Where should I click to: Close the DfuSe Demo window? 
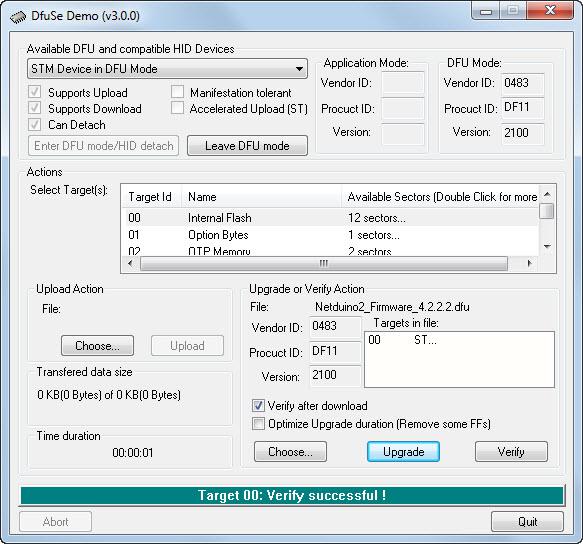pyautogui.click(x=550, y=10)
